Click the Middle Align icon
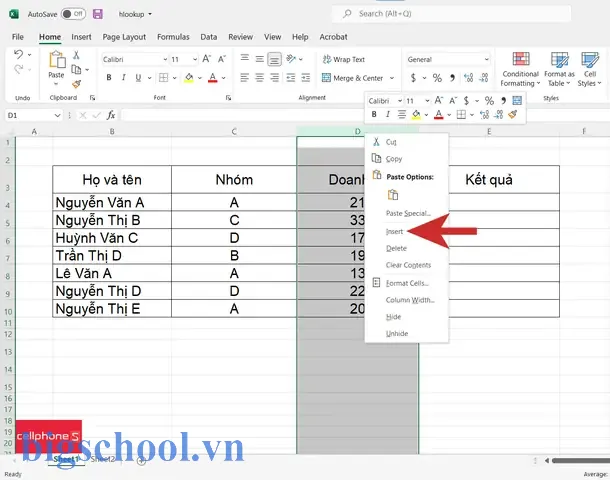The width and height of the screenshot is (610, 480). pos(259,59)
